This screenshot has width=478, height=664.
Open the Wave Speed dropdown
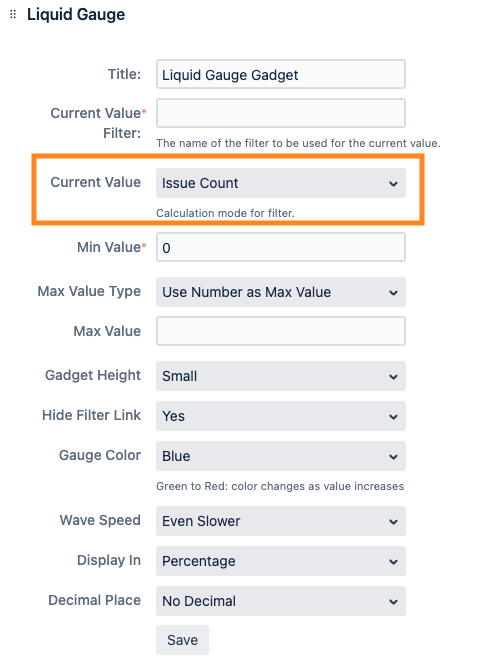point(281,521)
